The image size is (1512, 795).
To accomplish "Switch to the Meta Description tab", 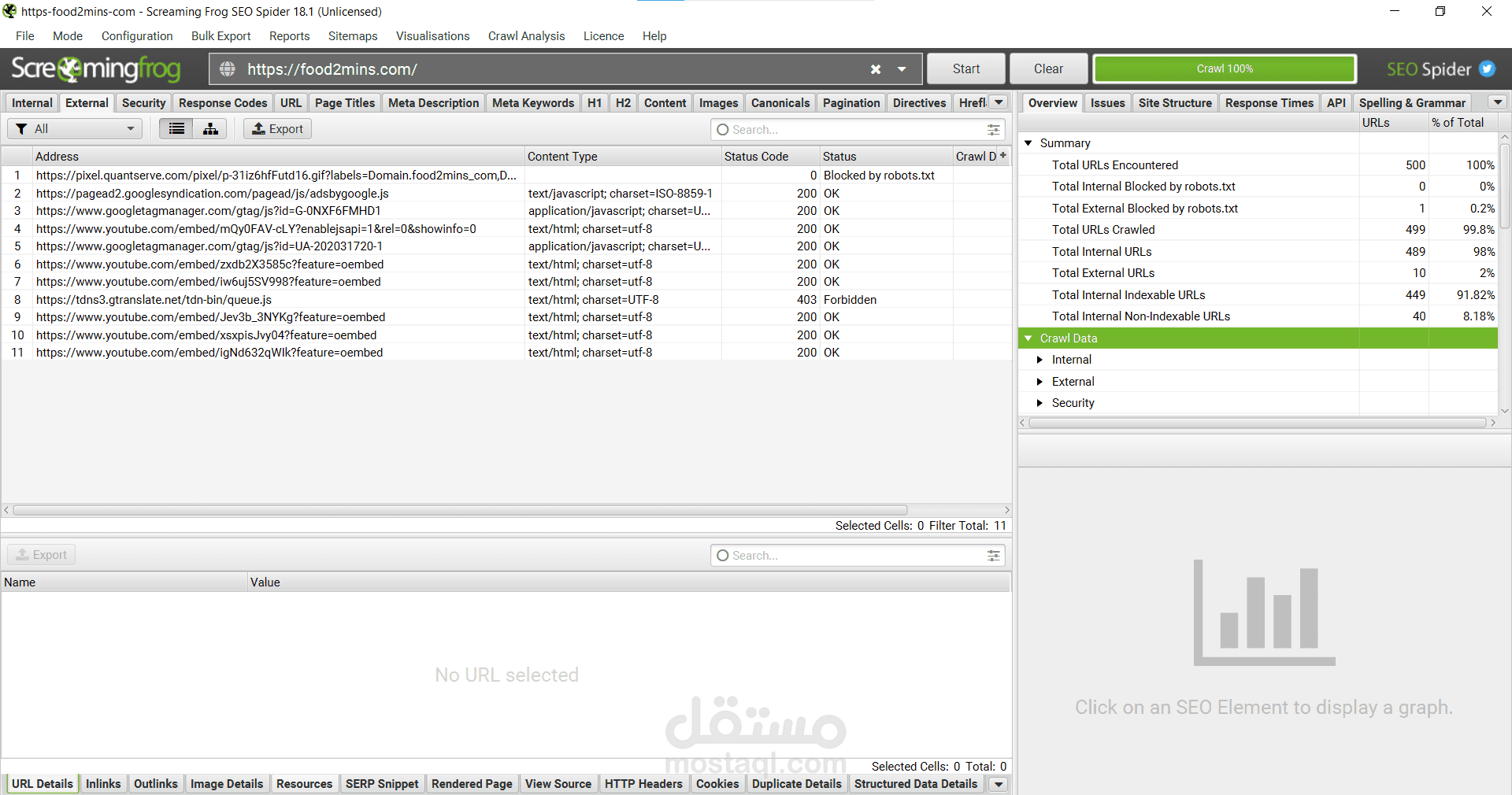I will 433,103.
